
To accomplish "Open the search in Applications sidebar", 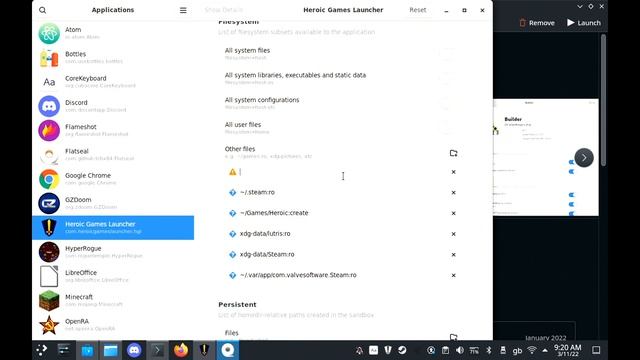I will (x=42, y=10).
